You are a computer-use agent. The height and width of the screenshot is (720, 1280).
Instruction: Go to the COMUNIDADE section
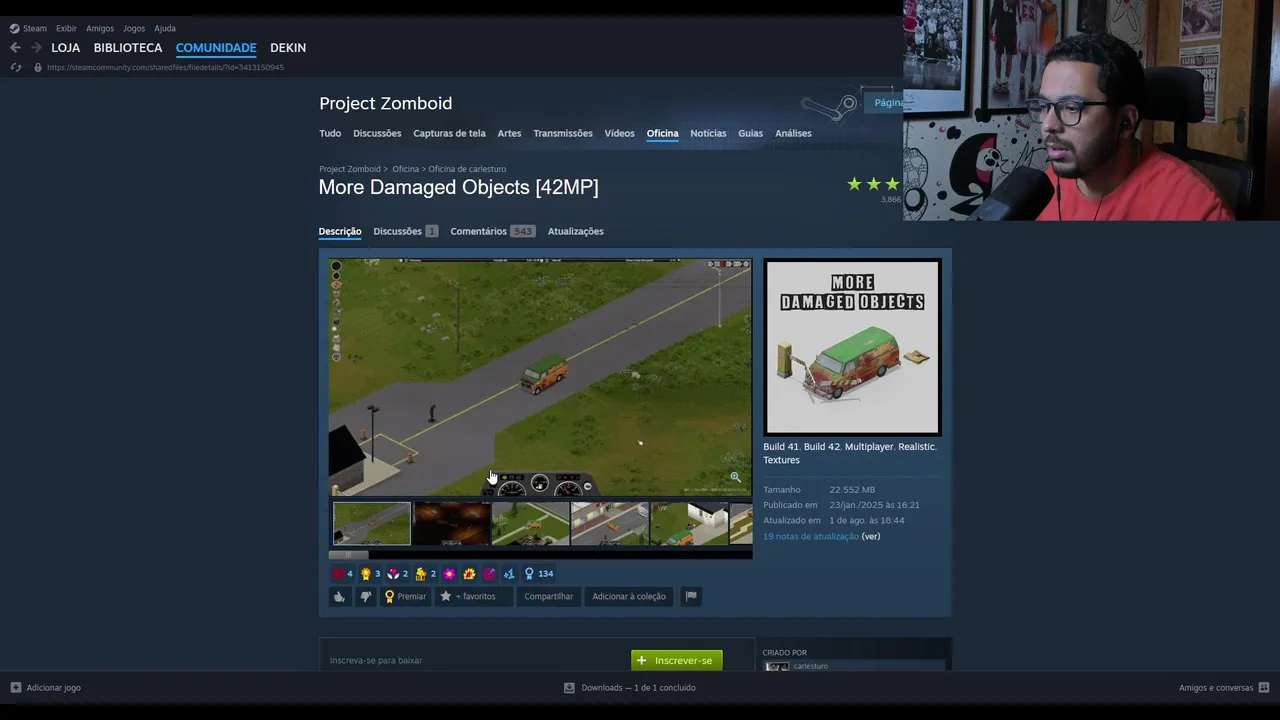(x=216, y=48)
